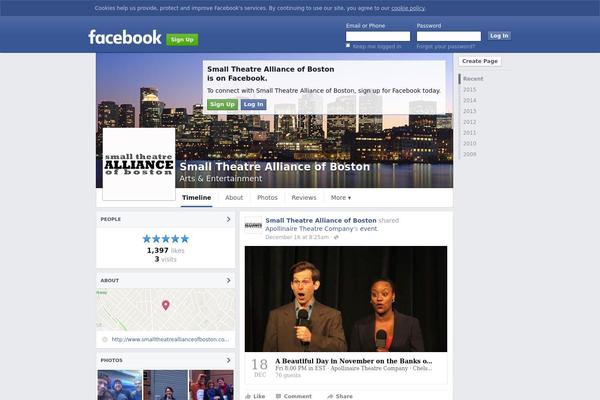Click Small Theatre Alliance of Boston post author
The height and width of the screenshot is (400, 600).
(x=321, y=220)
